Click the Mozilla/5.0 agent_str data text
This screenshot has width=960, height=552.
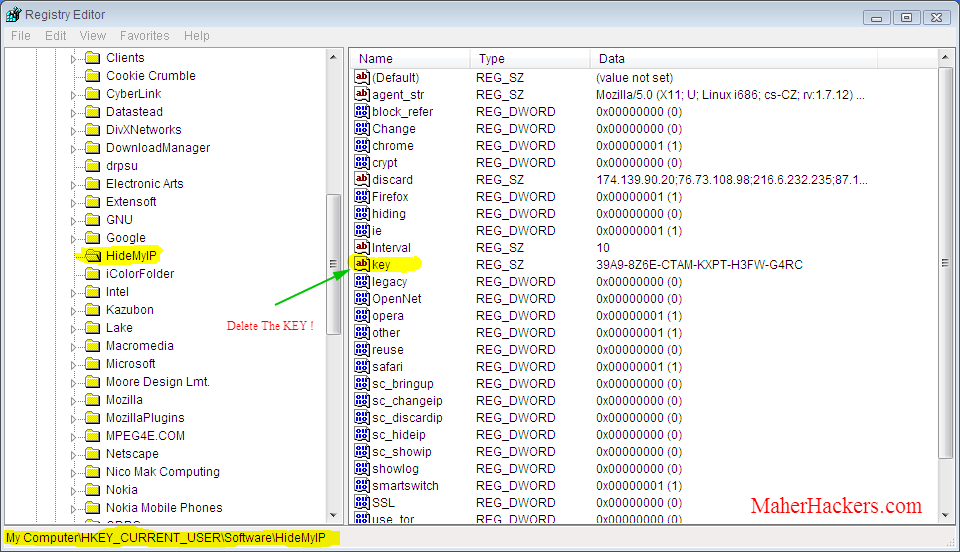tap(730, 95)
